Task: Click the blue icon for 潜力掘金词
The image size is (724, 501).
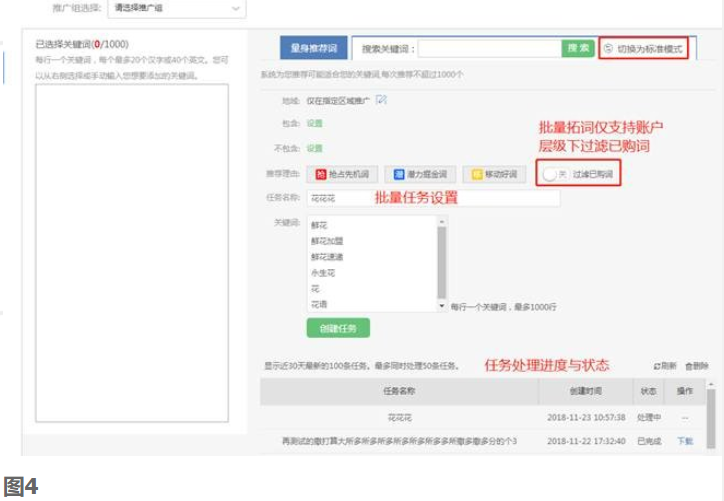Action: [x=399, y=174]
